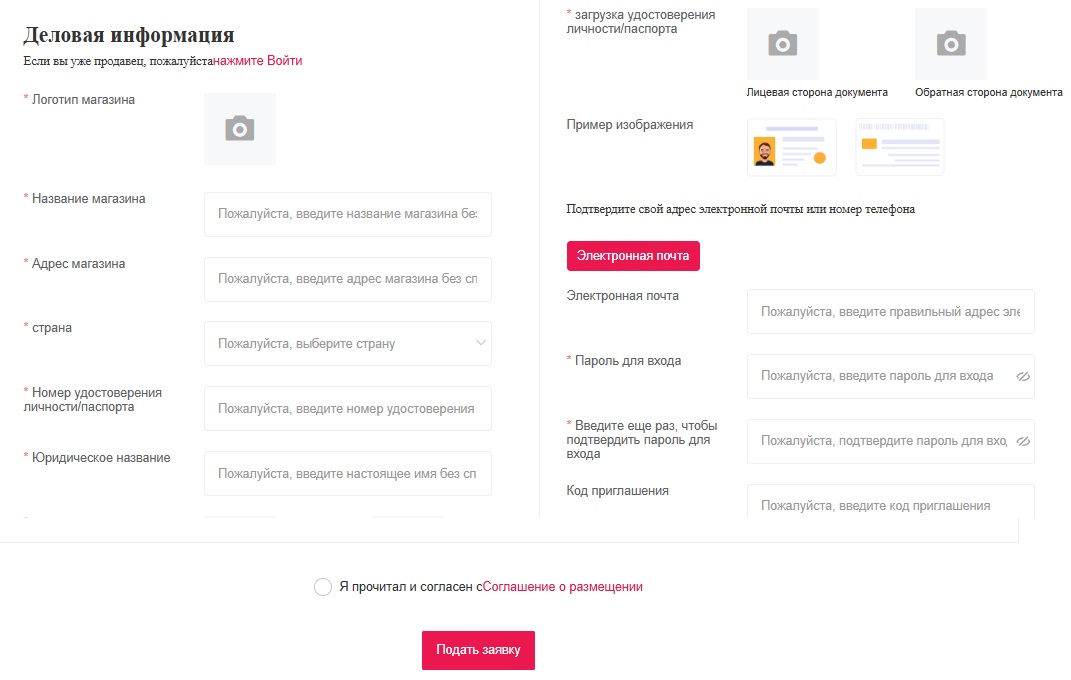The width and height of the screenshot is (1071, 680).
Task: View the ID front example image
Action: tap(791, 148)
